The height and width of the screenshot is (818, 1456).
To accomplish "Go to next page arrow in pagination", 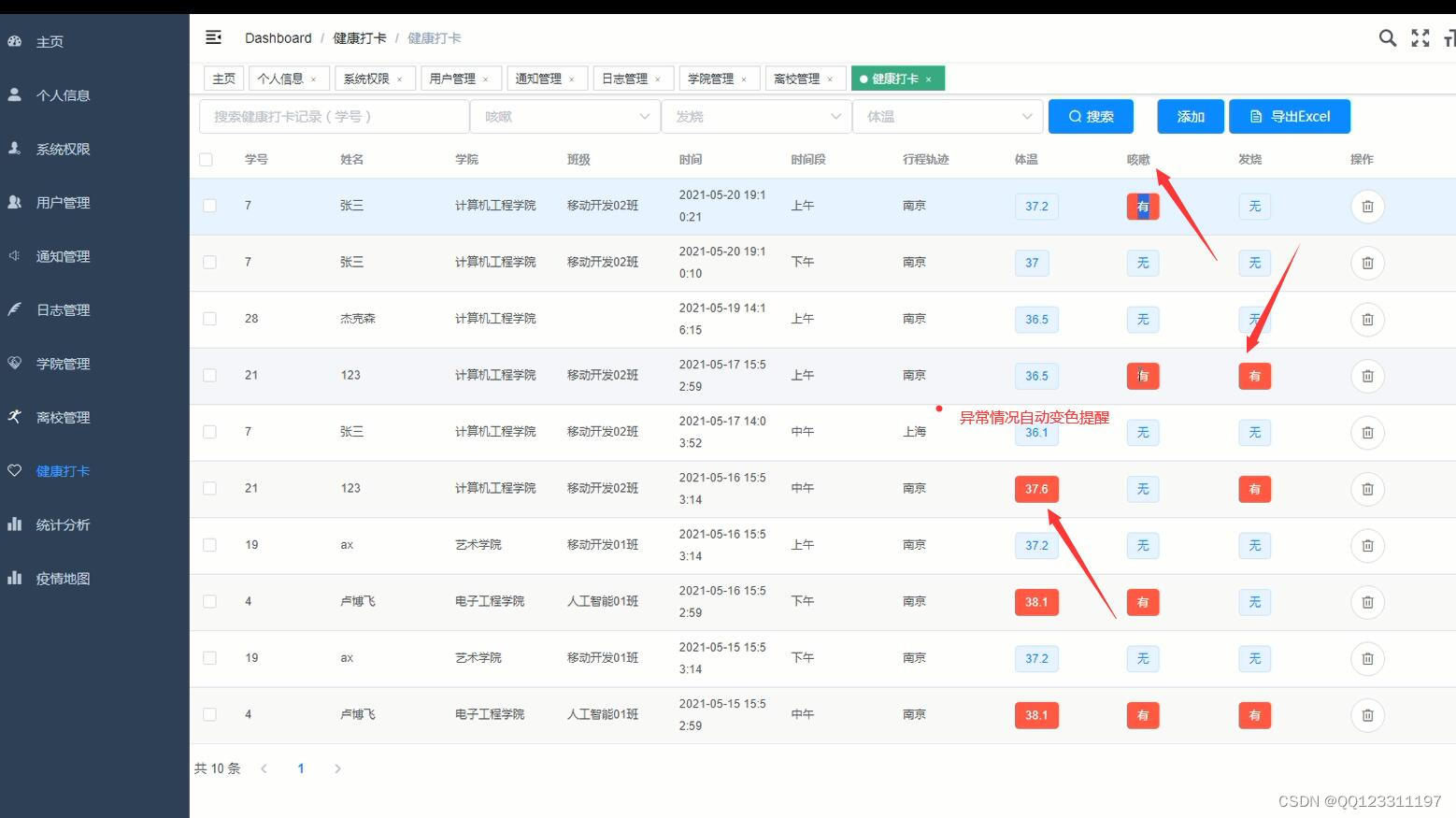I will pyautogui.click(x=337, y=768).
